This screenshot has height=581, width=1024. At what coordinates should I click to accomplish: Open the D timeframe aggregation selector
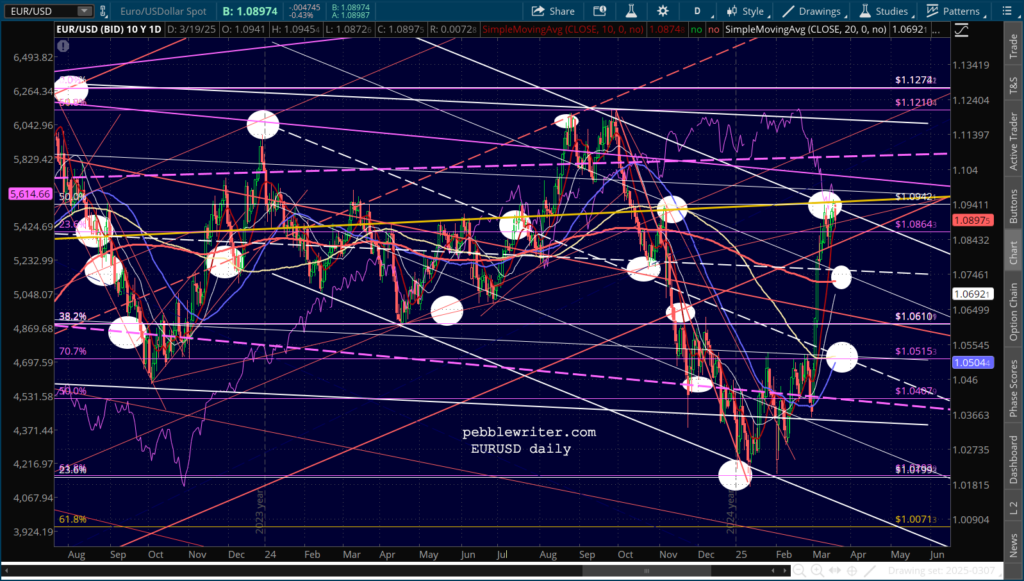tap(697, 11)
